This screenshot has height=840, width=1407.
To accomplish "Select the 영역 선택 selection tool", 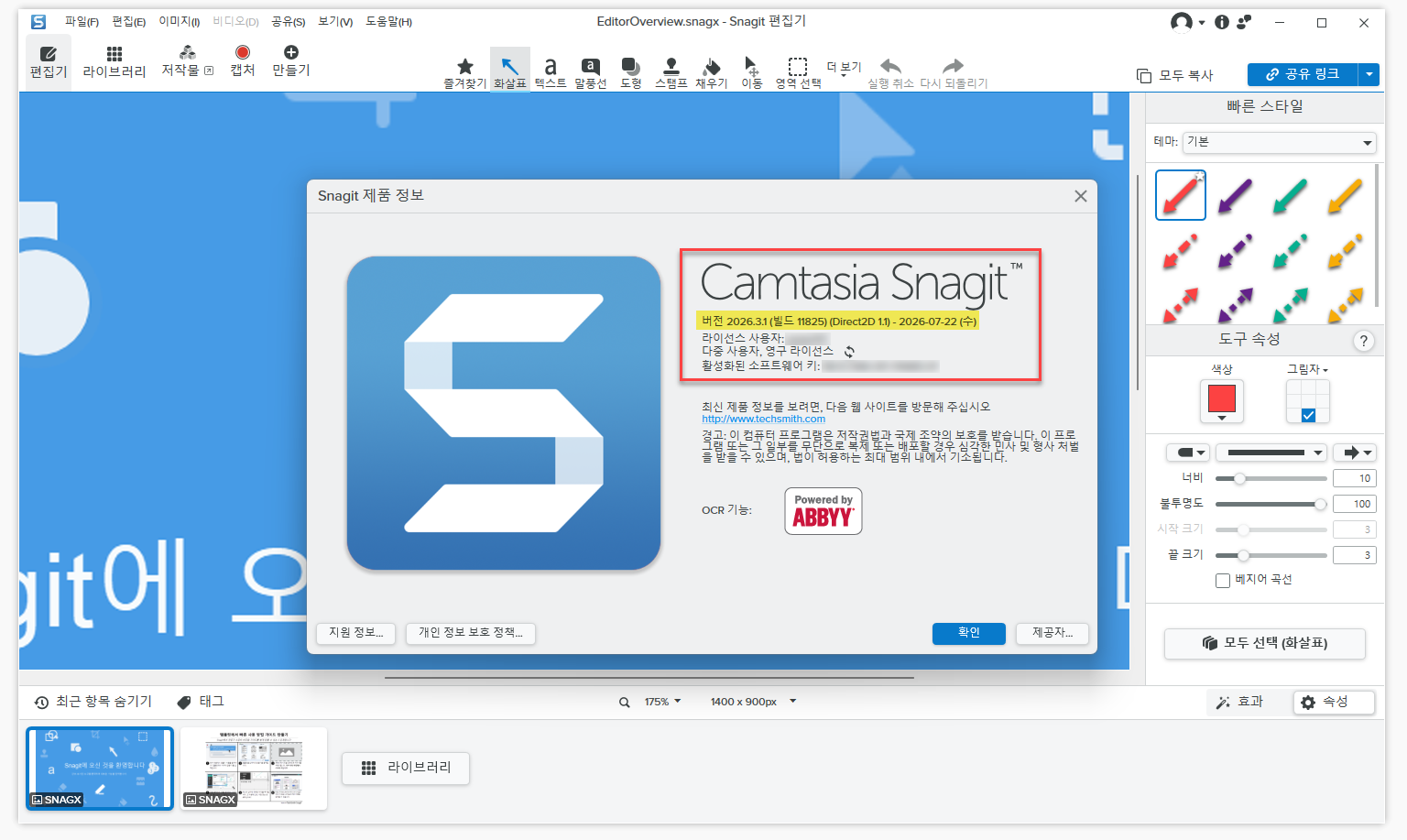I will pyautogui.click(x=798, y=71).
